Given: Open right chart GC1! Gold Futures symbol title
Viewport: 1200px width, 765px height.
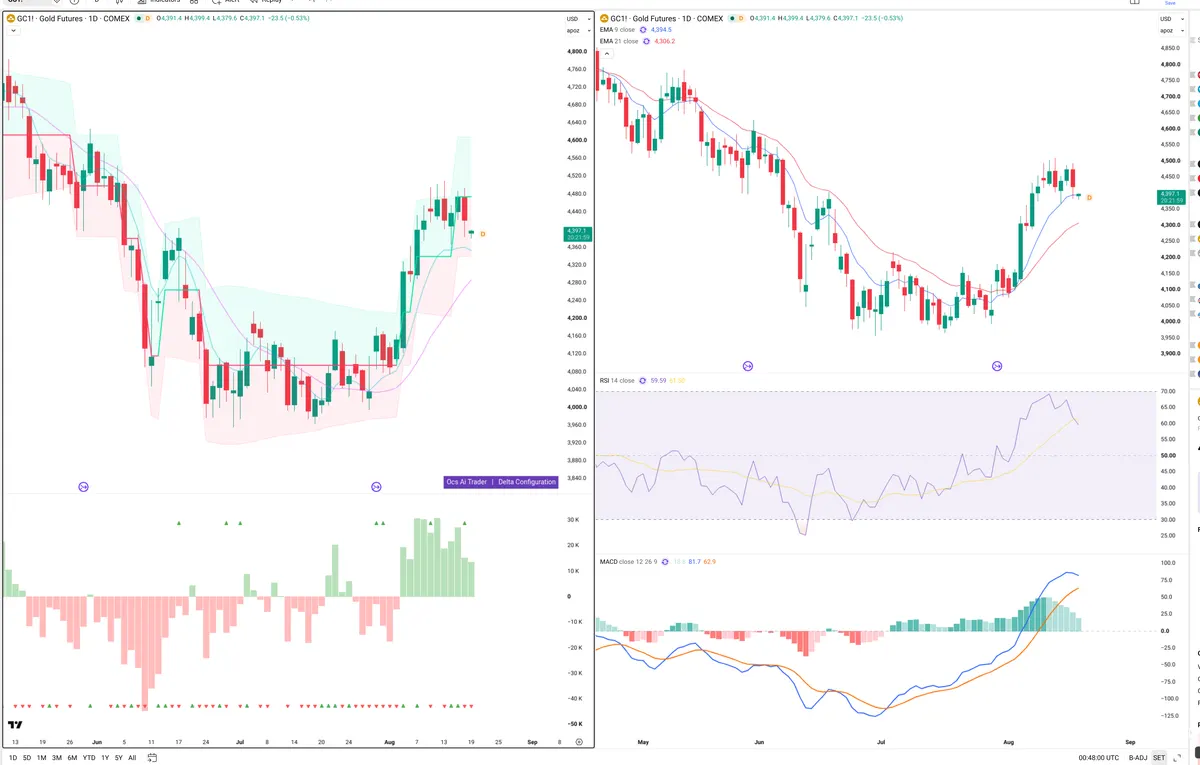Looking at the screenshot, I should (666, 19).
